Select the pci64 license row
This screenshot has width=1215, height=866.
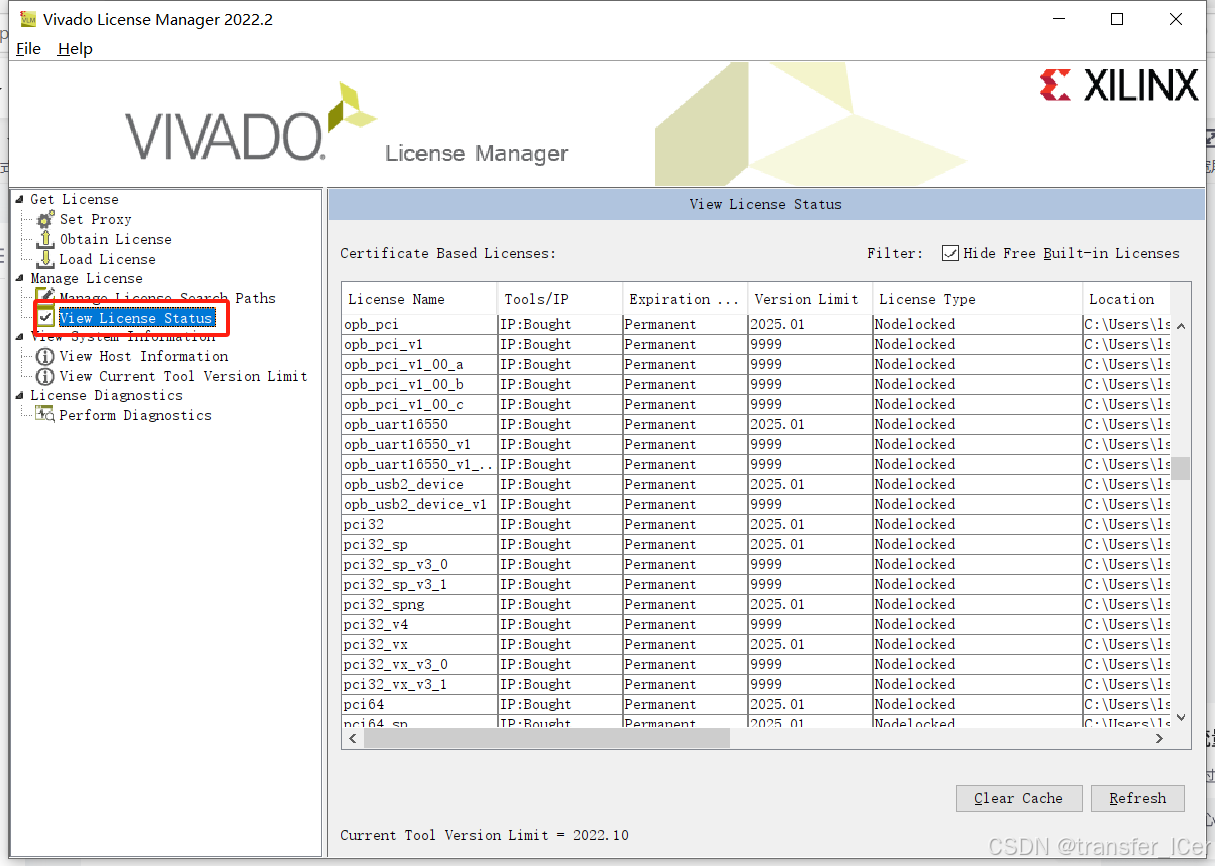point(756,704)
